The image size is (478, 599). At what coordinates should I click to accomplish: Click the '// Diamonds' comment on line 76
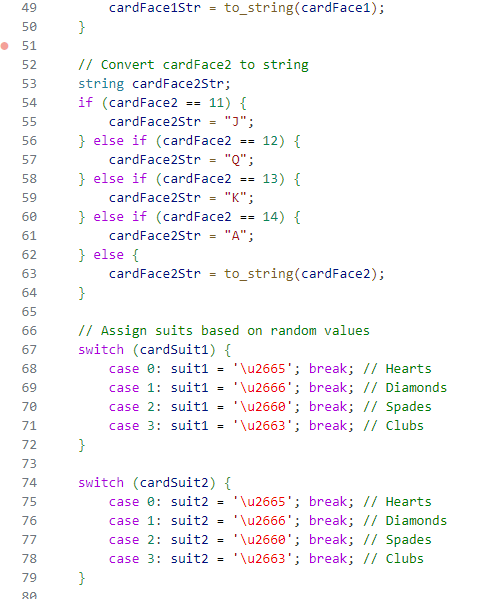405,521
